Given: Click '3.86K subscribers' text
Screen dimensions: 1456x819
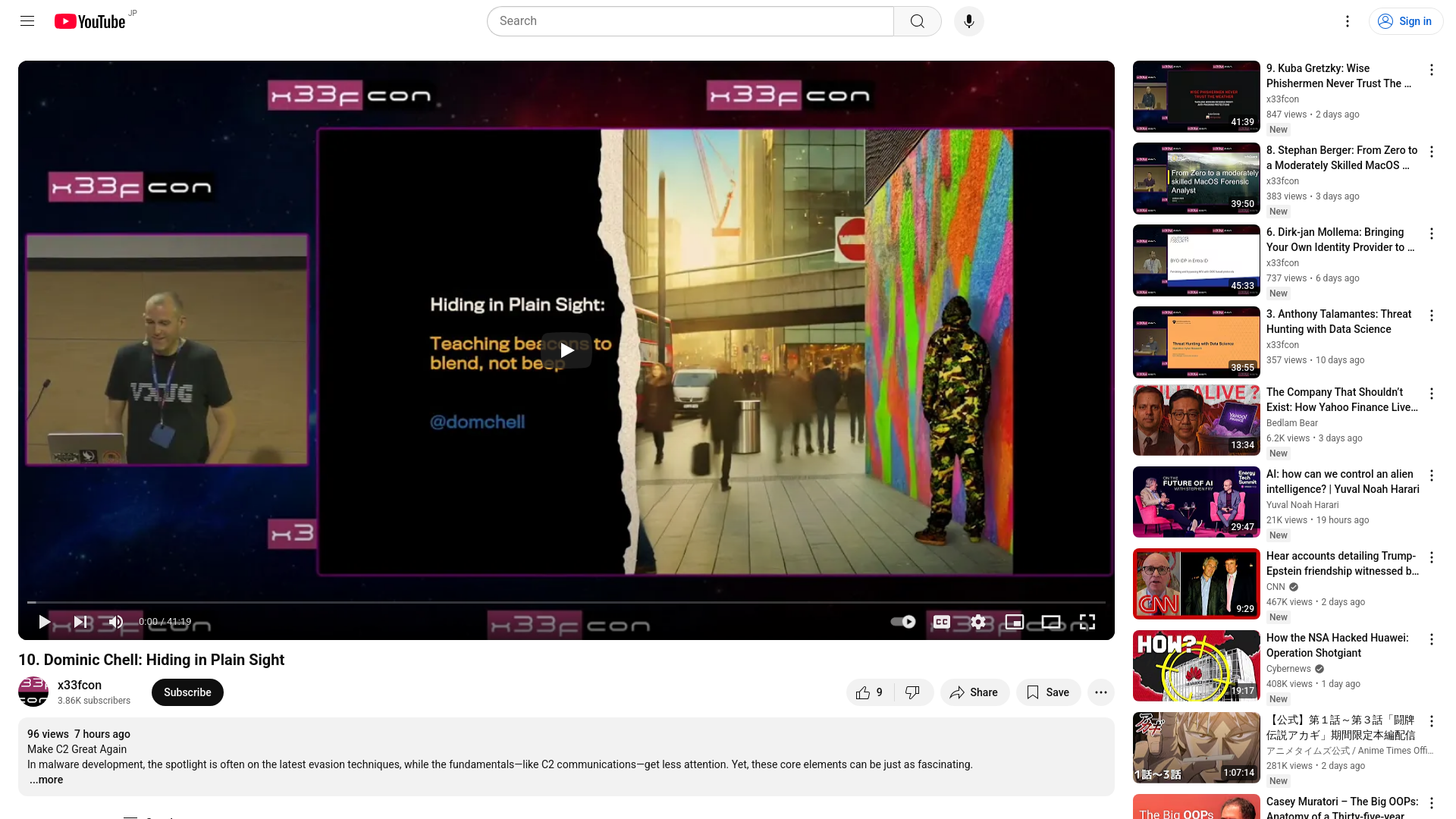Looking at the screenshot, I should (94, 701).
